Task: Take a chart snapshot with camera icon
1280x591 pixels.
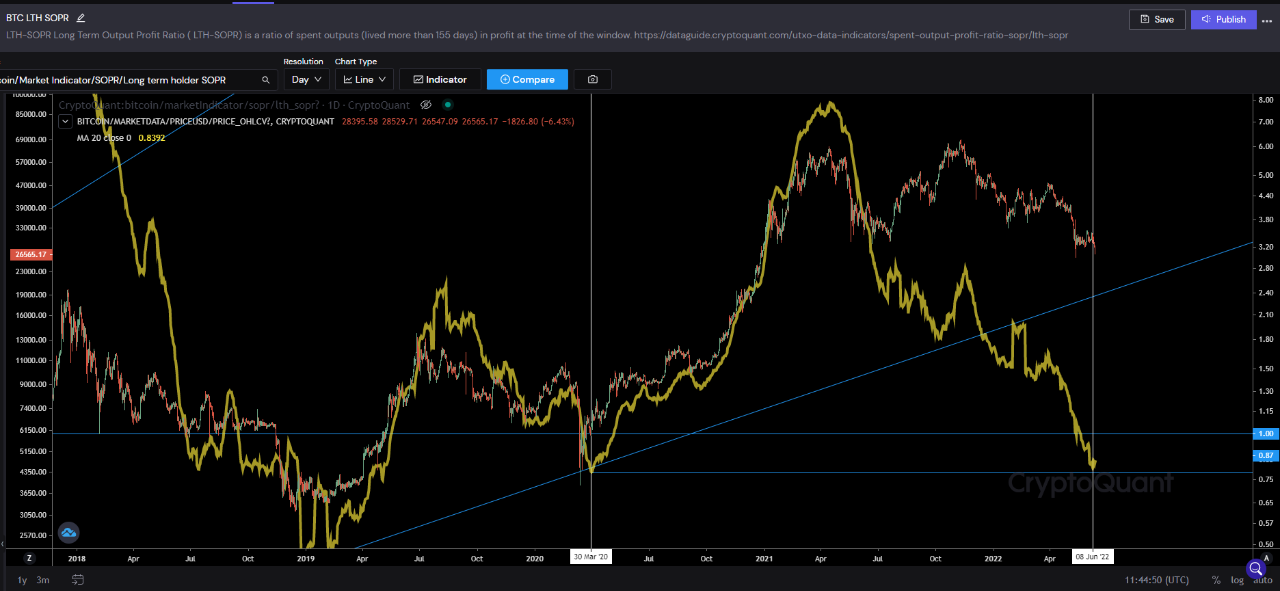Action: 593,79
